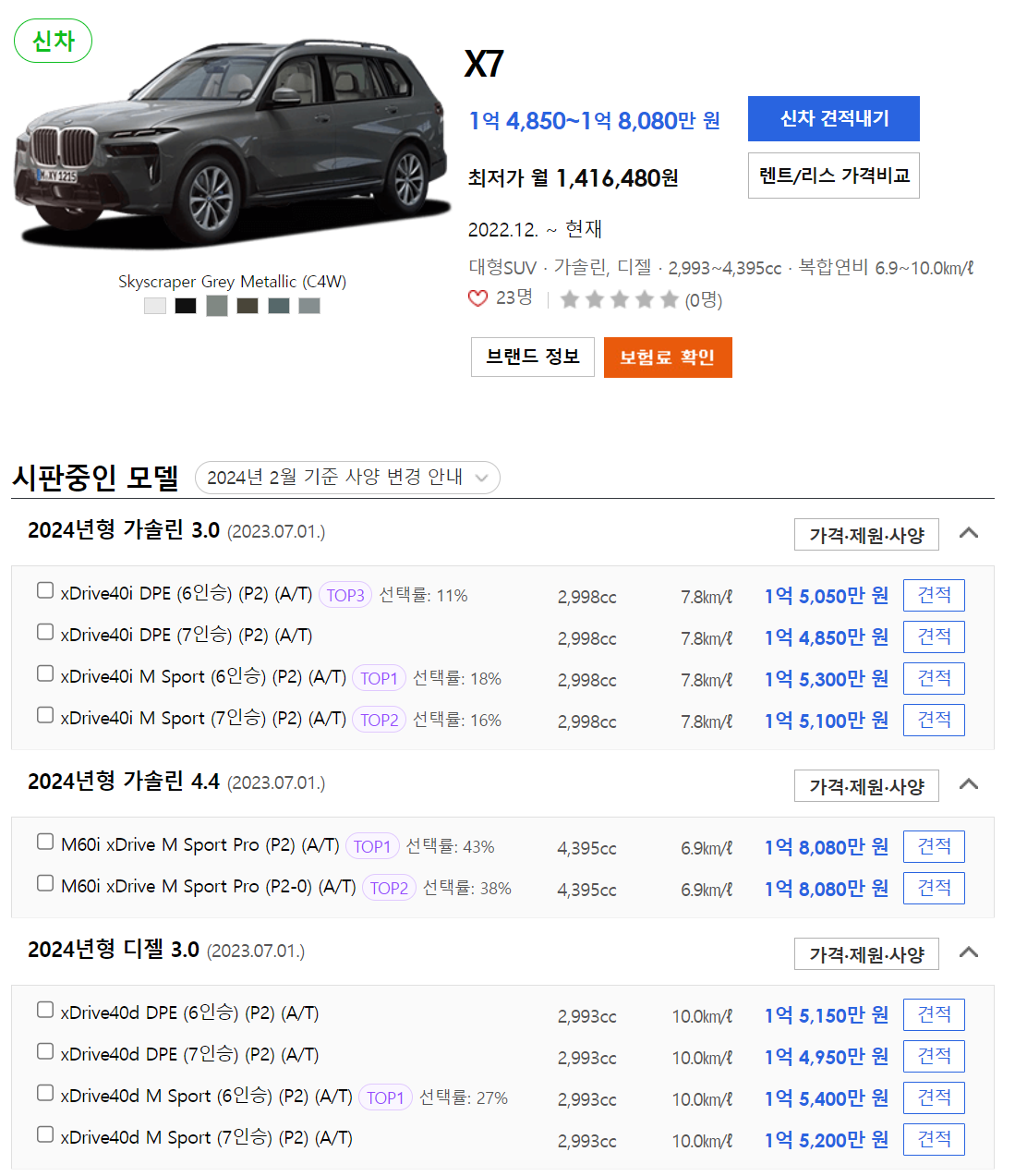Click price 1억 5,400만 원

(x=827, y=1098)
